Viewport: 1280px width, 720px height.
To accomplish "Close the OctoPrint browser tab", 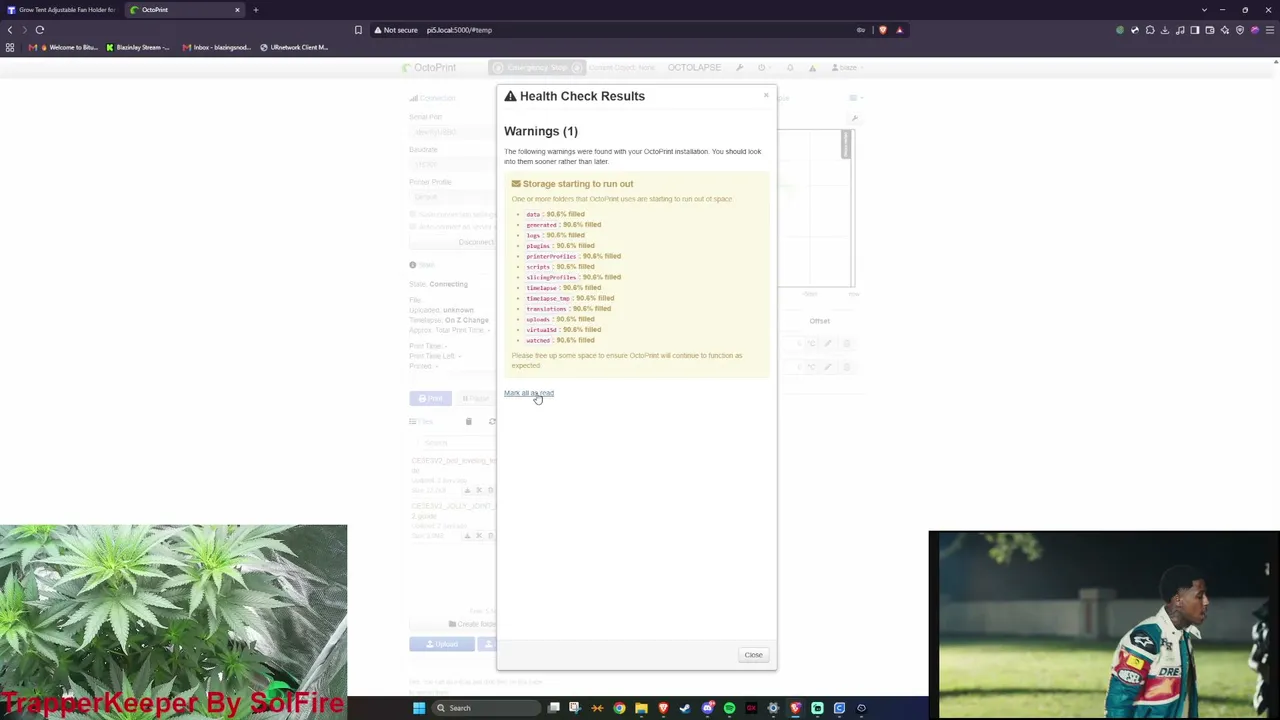I will 237,10.
